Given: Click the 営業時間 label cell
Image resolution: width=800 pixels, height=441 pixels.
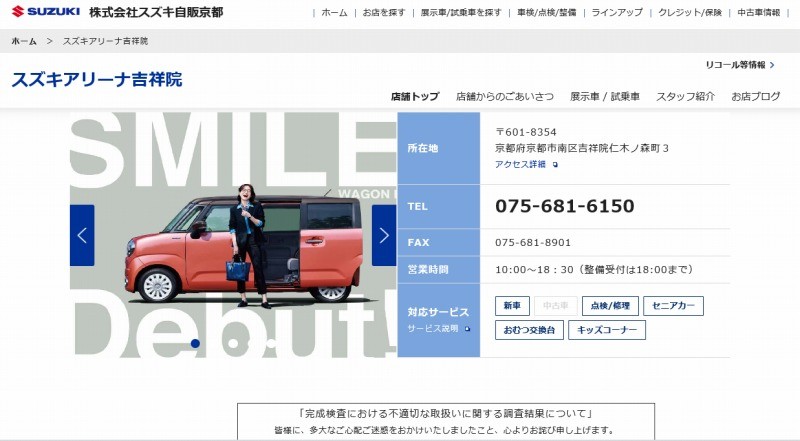Looking at the screenshot, I should (x=439, y=270).
